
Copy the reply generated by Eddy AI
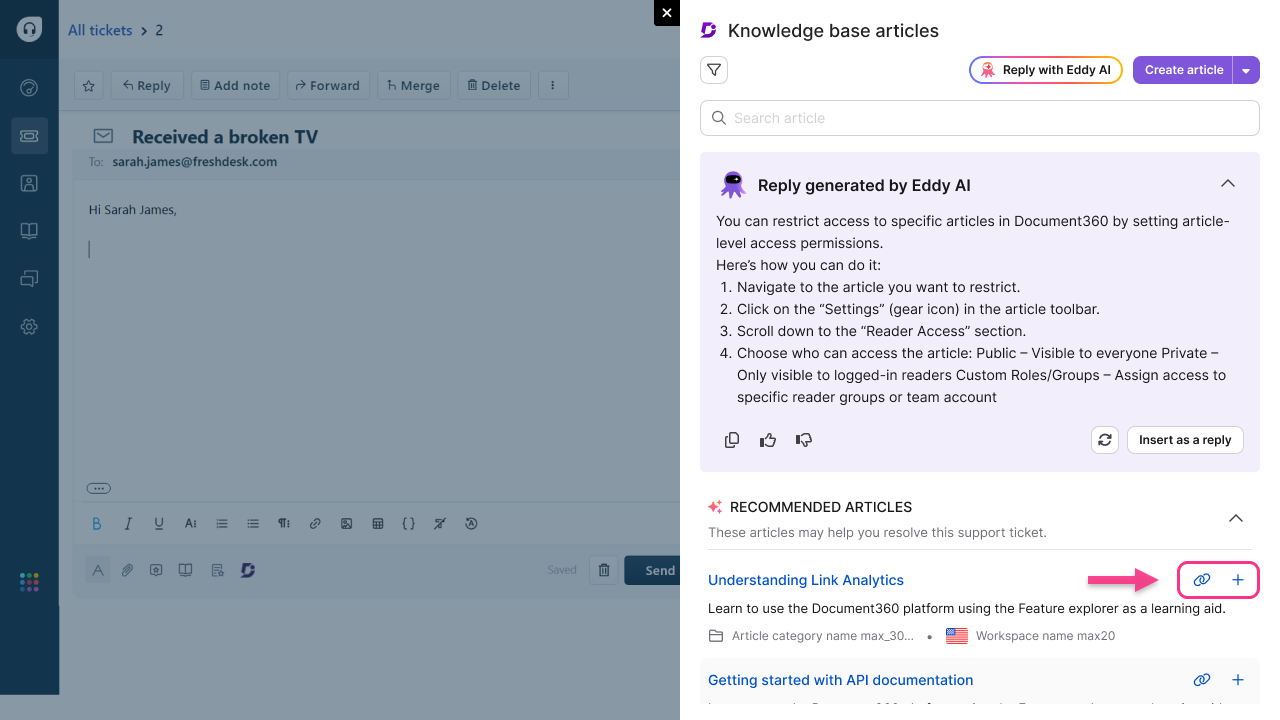coord(732,440)
